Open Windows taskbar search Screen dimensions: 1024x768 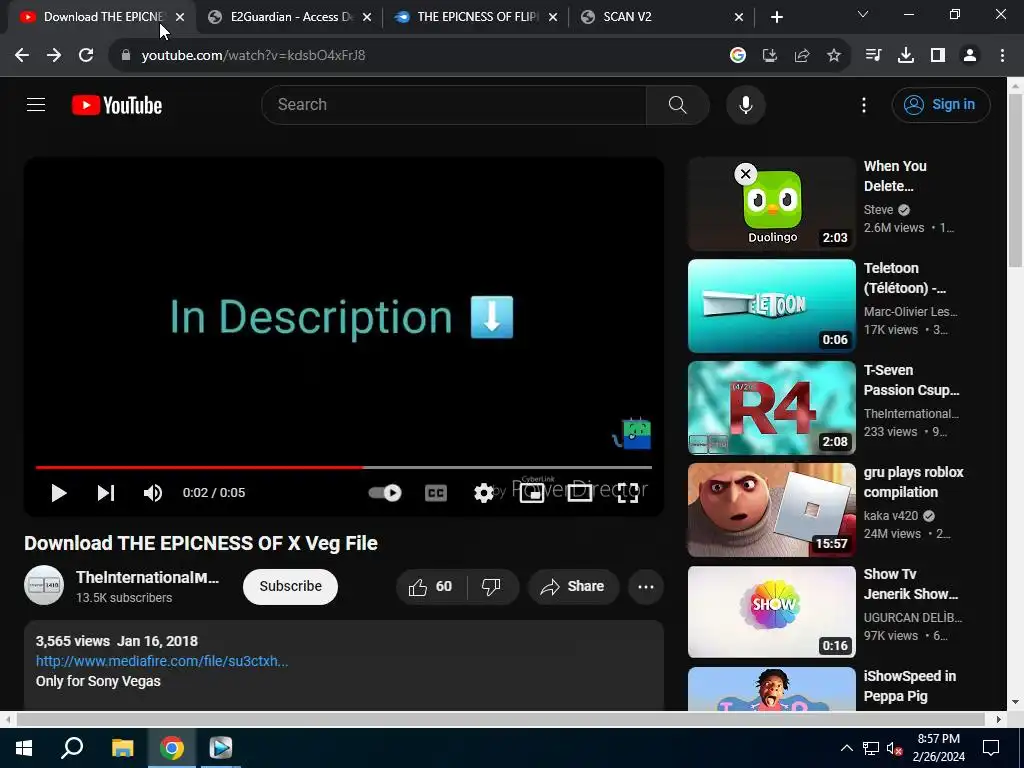coord(72,748)
